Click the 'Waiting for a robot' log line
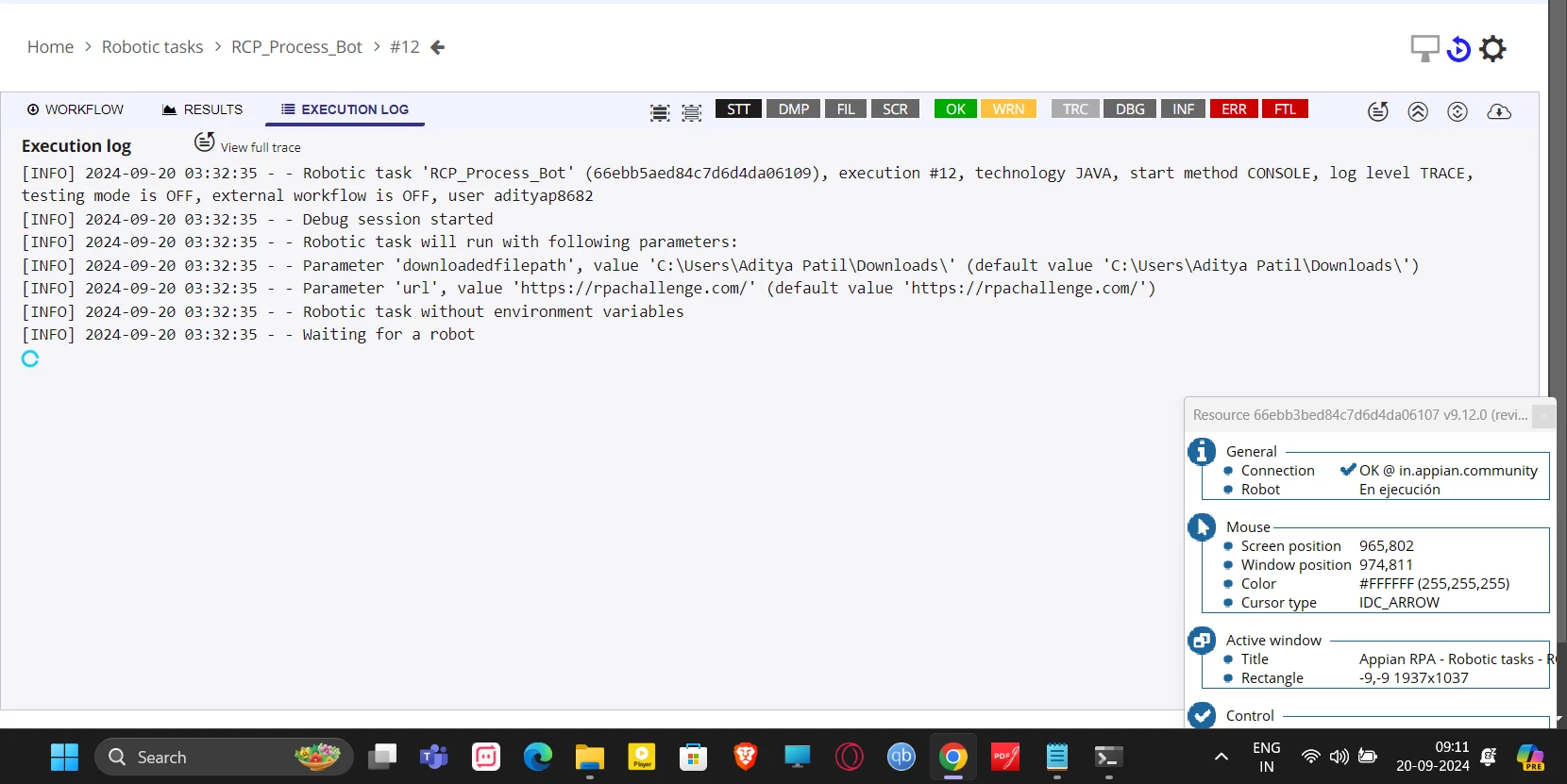 tap(248, 335)
